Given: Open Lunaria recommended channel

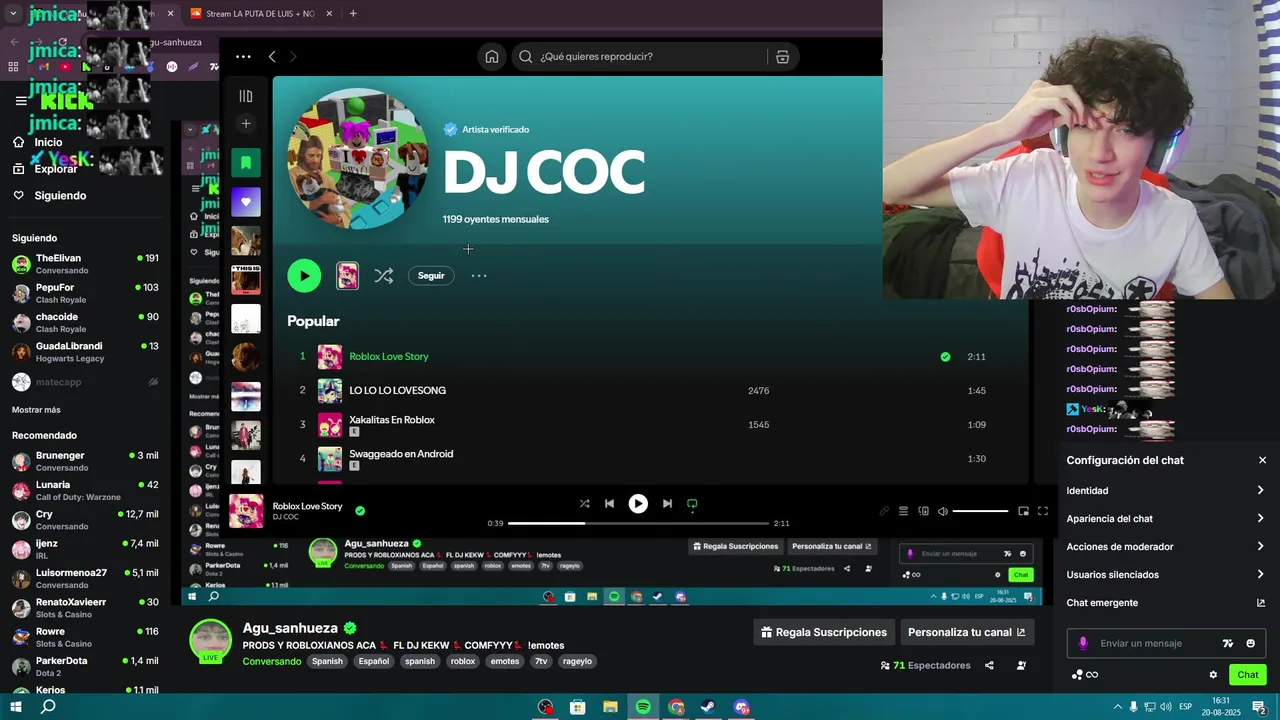Looking at the screenshot, I should click(85, 491).
